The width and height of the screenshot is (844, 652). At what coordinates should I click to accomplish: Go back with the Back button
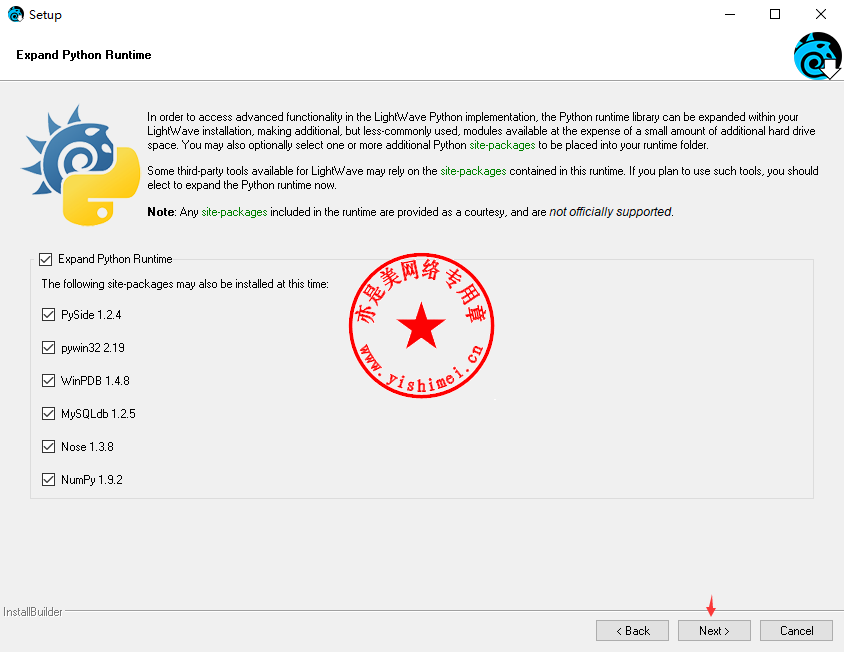coord(632,630)
